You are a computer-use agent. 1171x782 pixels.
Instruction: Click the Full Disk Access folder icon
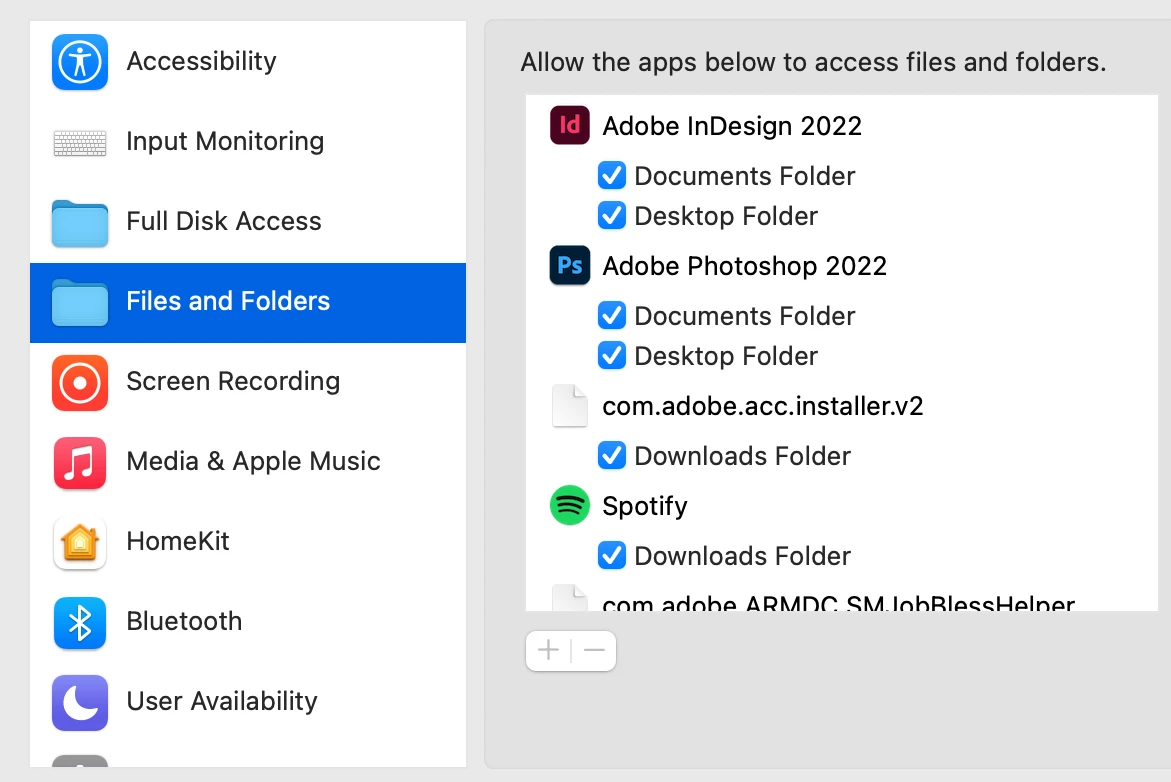(x=80, y=223)
